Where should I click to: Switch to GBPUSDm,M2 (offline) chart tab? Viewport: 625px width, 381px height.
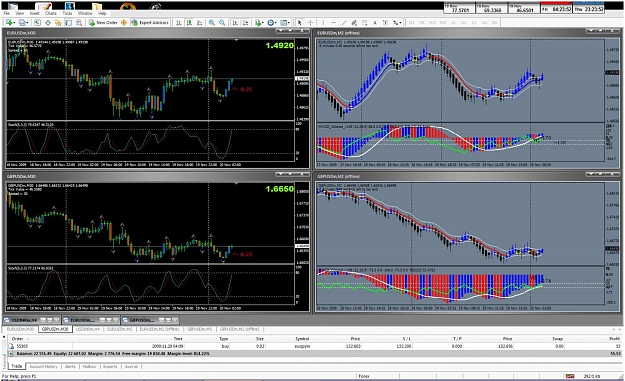coord(240,329)
